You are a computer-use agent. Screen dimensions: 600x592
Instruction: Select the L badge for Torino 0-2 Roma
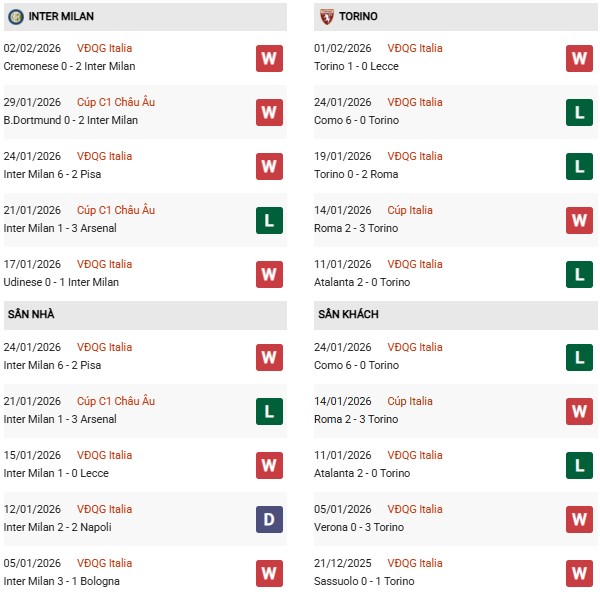click(x=580, y=166)
